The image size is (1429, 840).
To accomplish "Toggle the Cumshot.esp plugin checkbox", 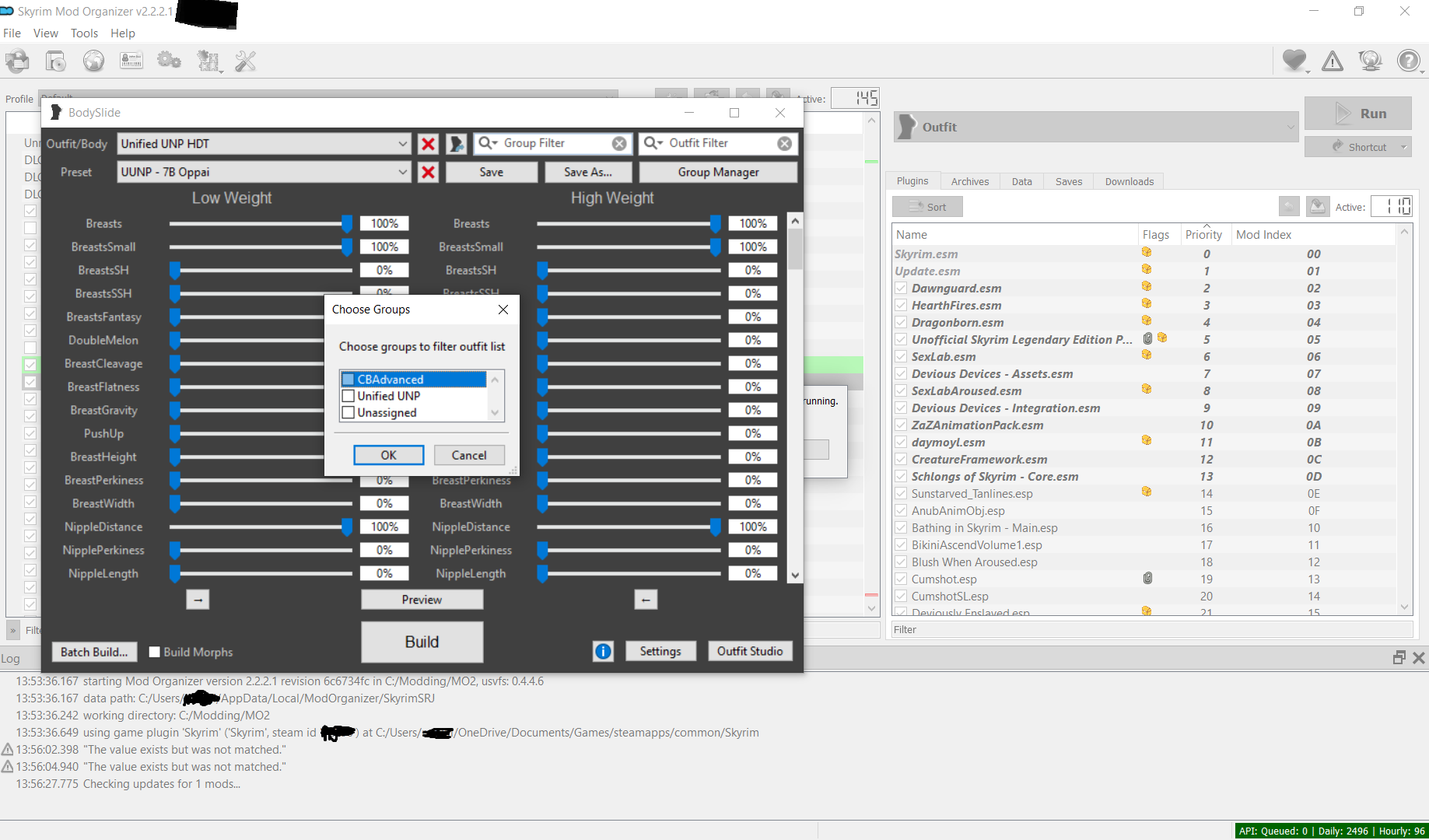I will pyautogui.click(x=901, y=579).
